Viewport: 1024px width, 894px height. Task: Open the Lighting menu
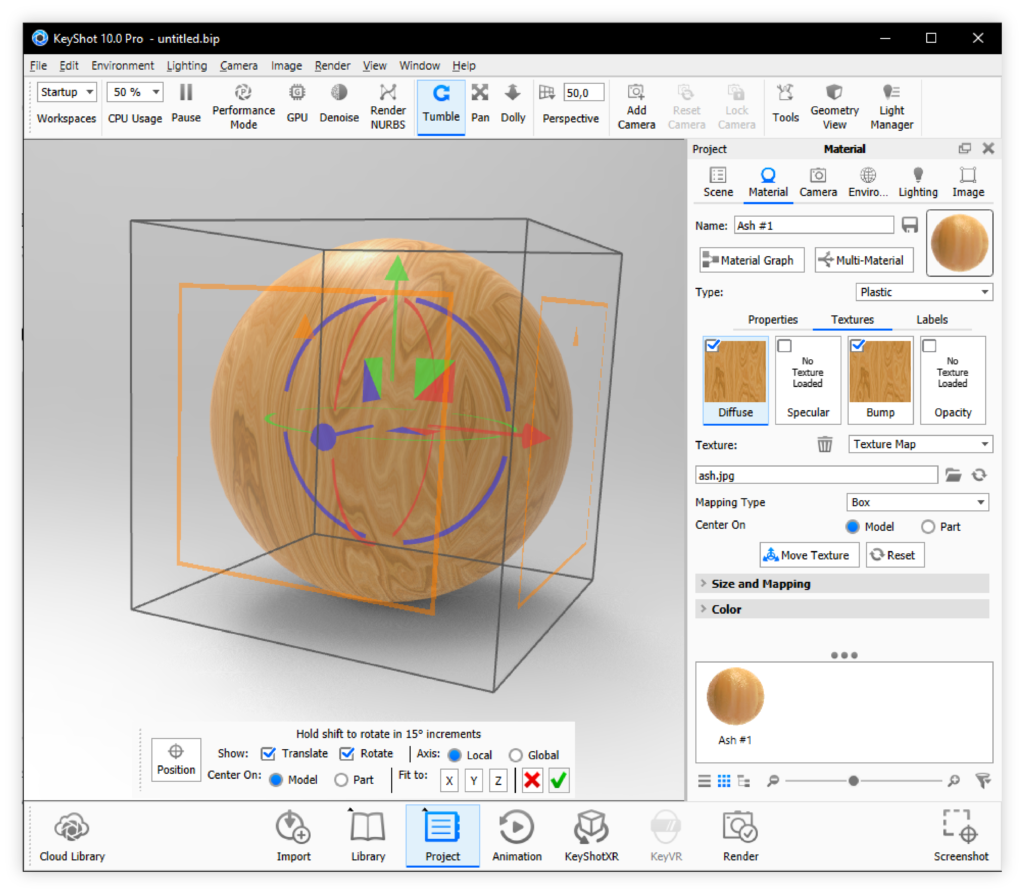pos(187,66)
